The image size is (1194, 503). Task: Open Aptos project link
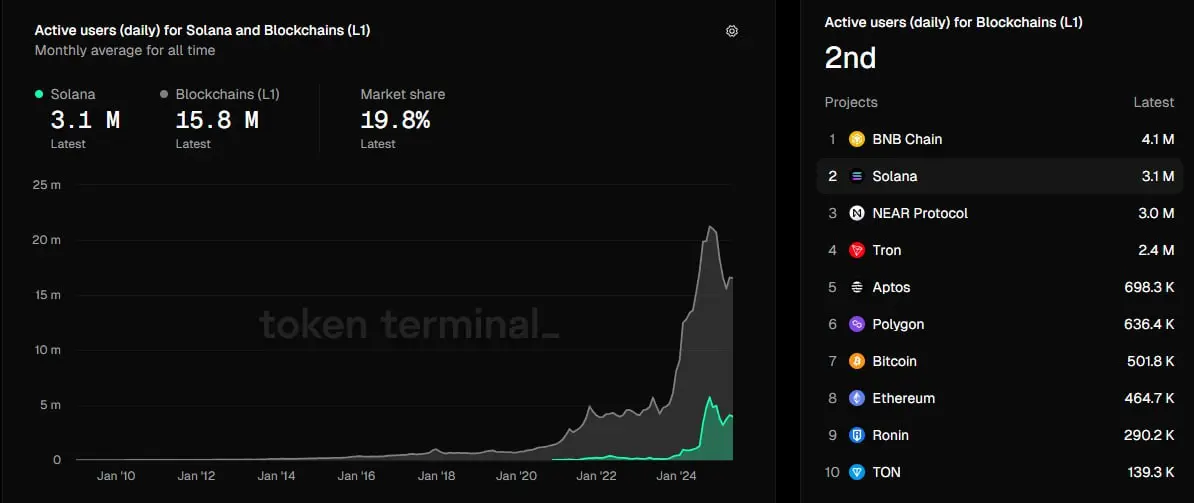[891, 288]
